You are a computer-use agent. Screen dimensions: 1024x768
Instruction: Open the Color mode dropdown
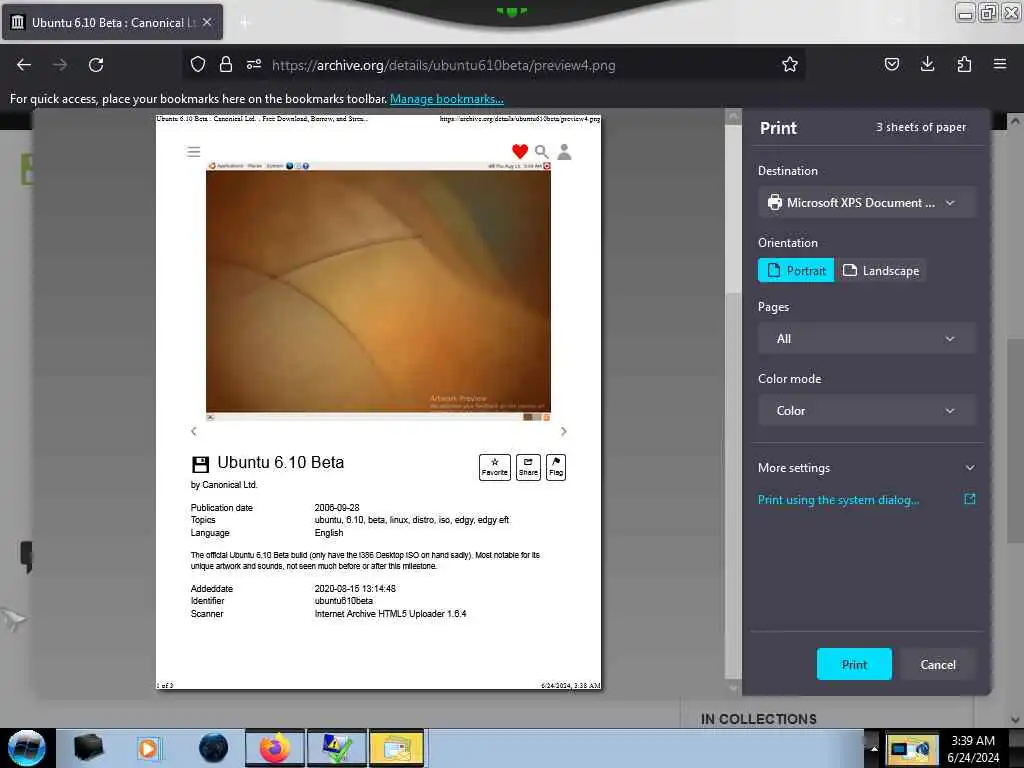coord(867,410)
